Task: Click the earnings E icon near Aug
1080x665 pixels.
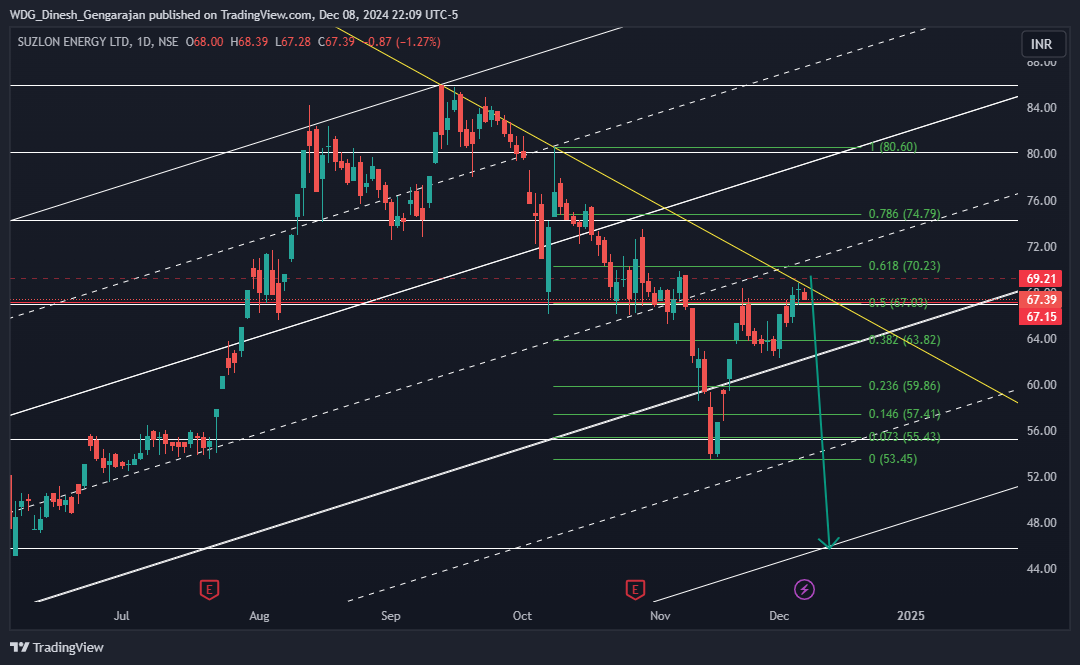Action: 209,590
